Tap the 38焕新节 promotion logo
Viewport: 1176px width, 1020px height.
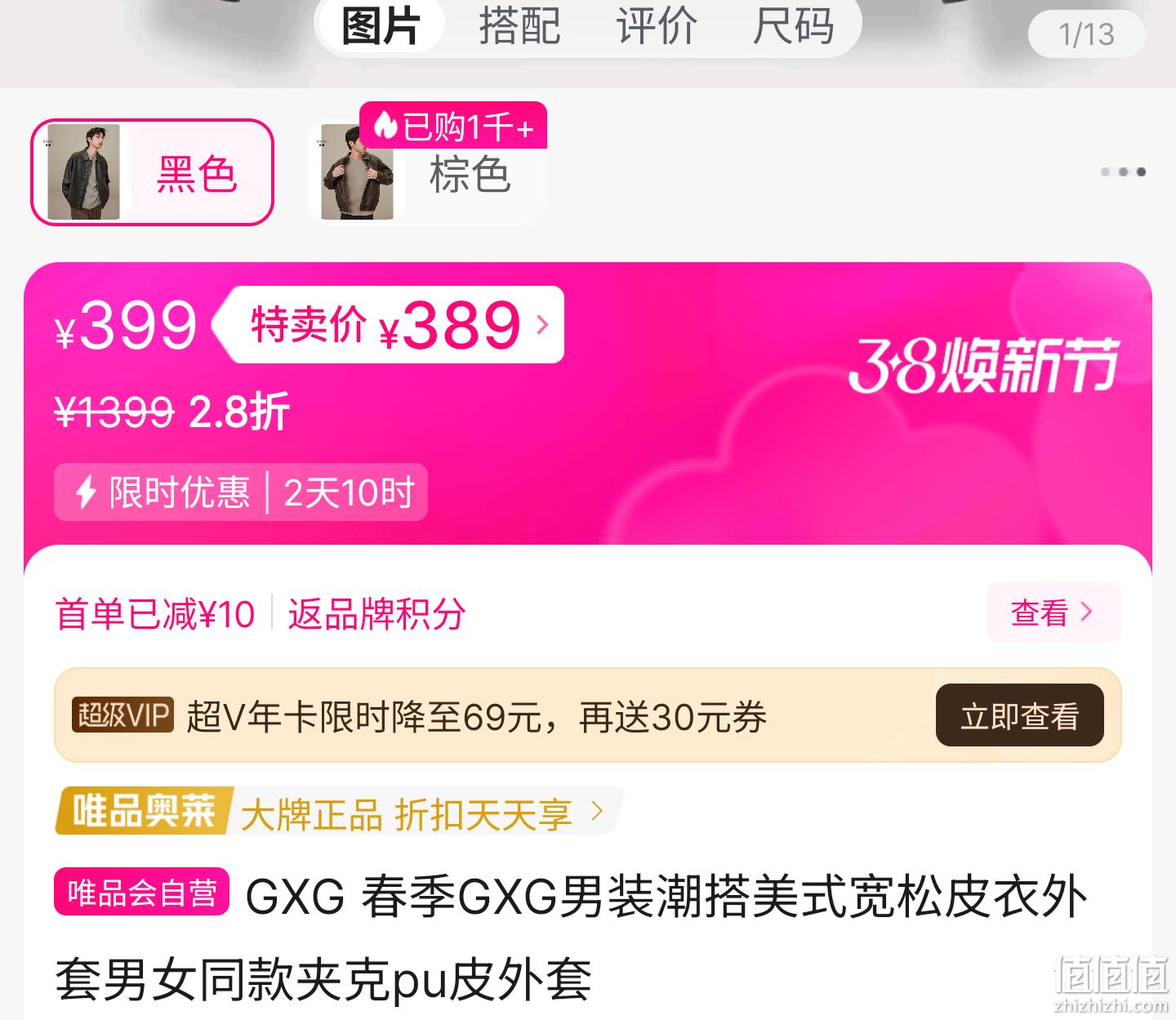983,365
